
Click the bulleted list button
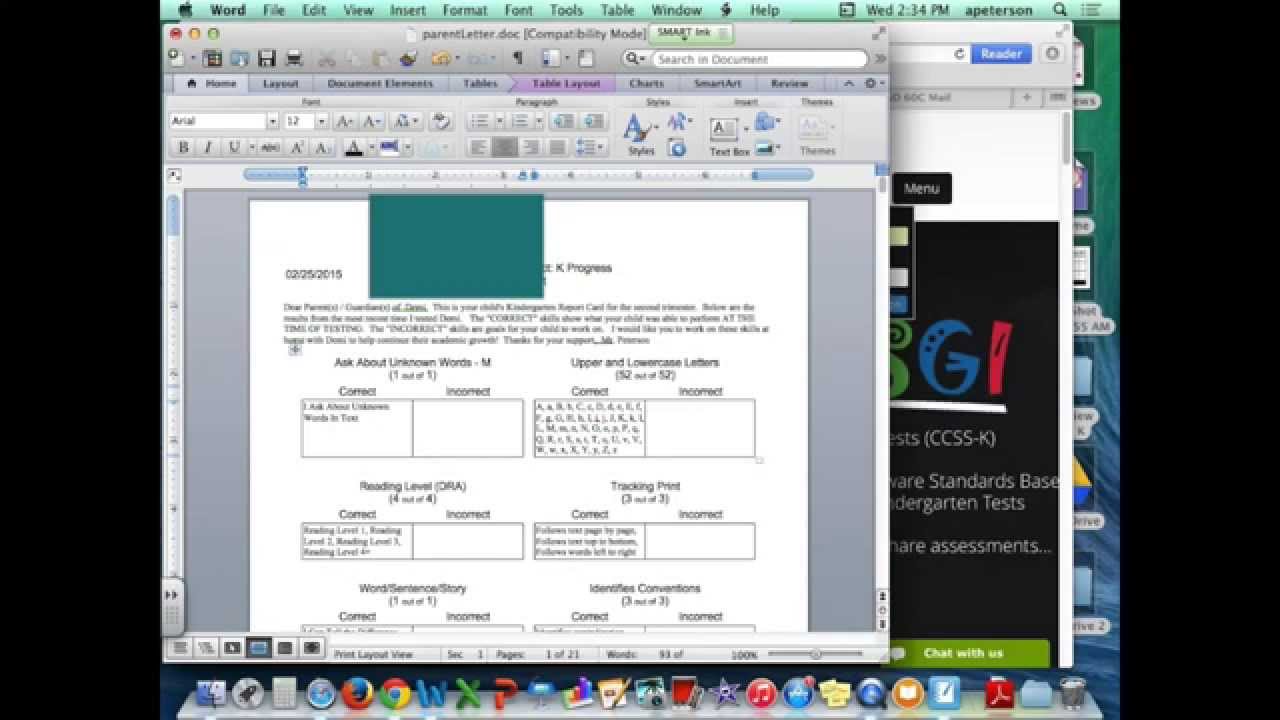480,121
